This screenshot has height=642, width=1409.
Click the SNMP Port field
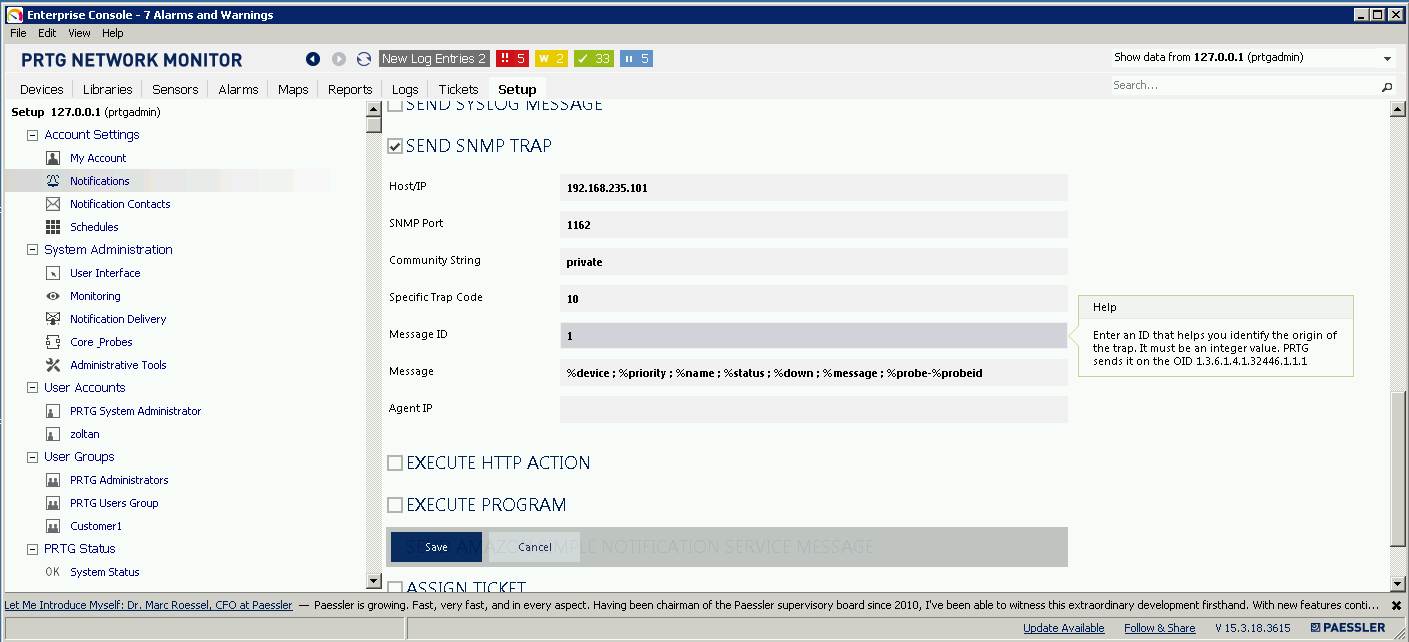814,224
